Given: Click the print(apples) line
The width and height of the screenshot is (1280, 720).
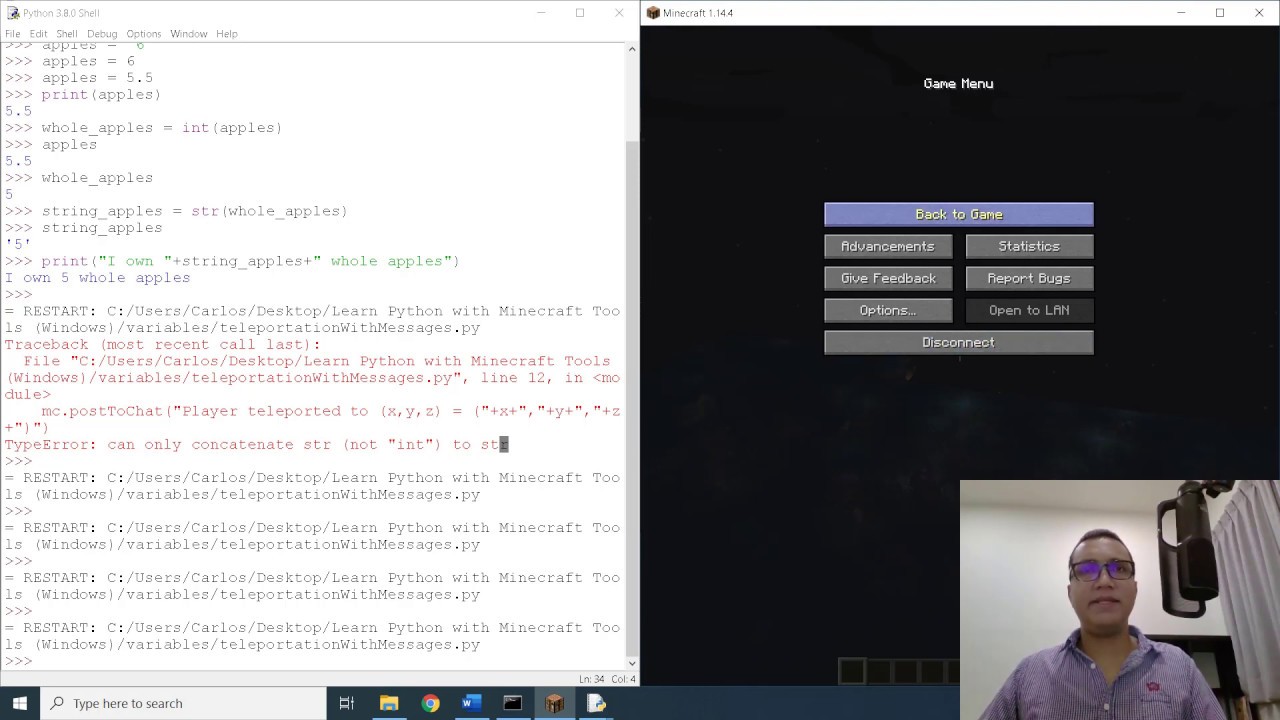Looking at the screenshot, I should point(101,94).
